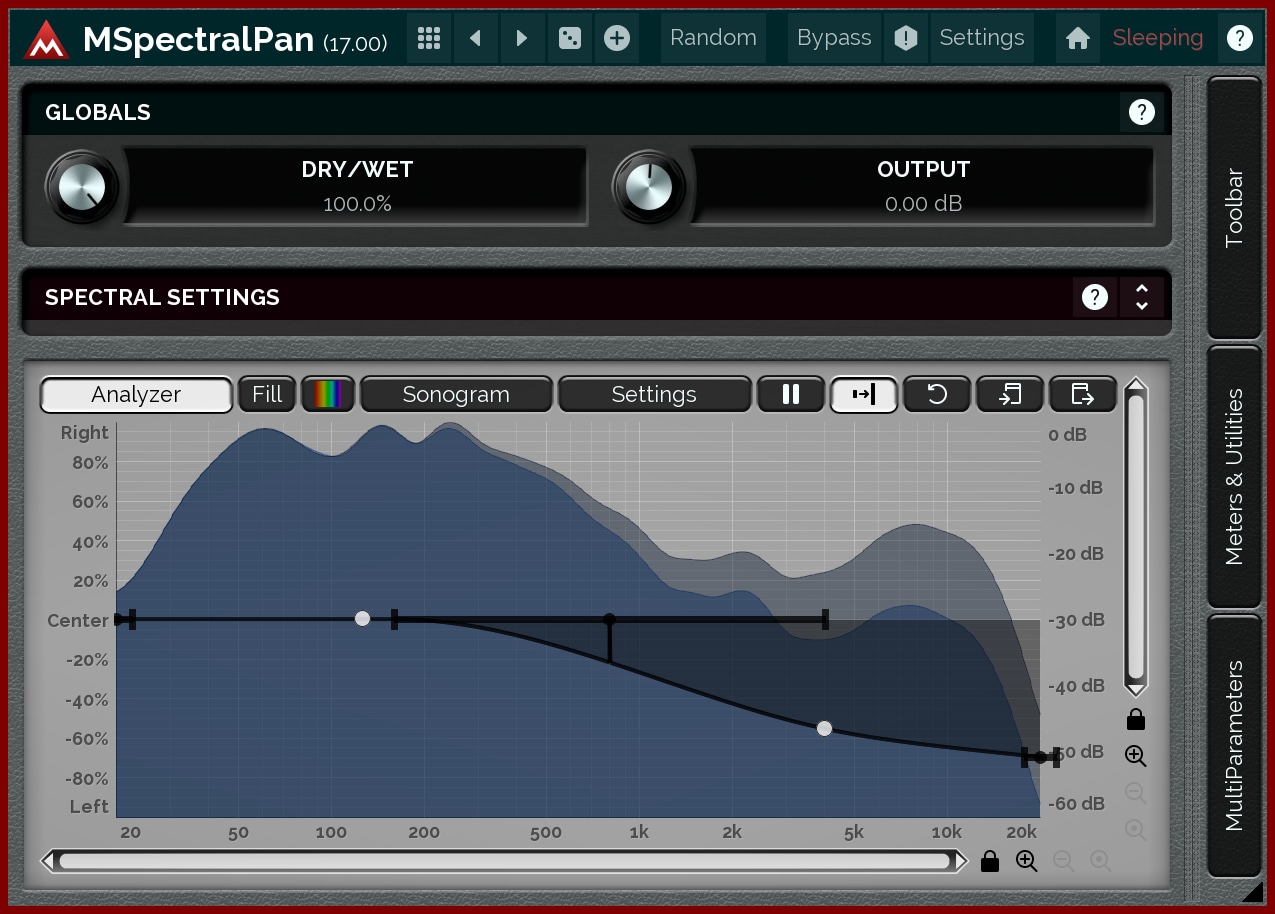
Task: Click the dice randomize preset icon
Action: tap(569, 38)
